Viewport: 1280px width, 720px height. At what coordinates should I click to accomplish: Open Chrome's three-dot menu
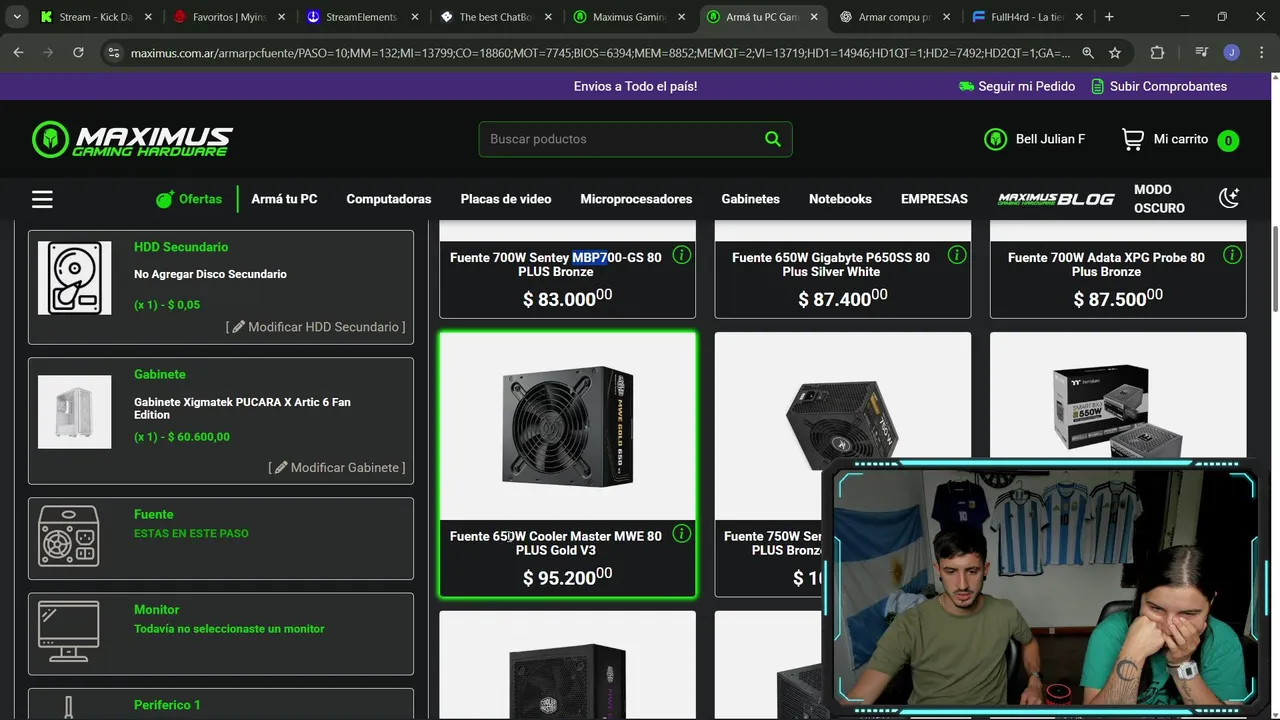1260,53
